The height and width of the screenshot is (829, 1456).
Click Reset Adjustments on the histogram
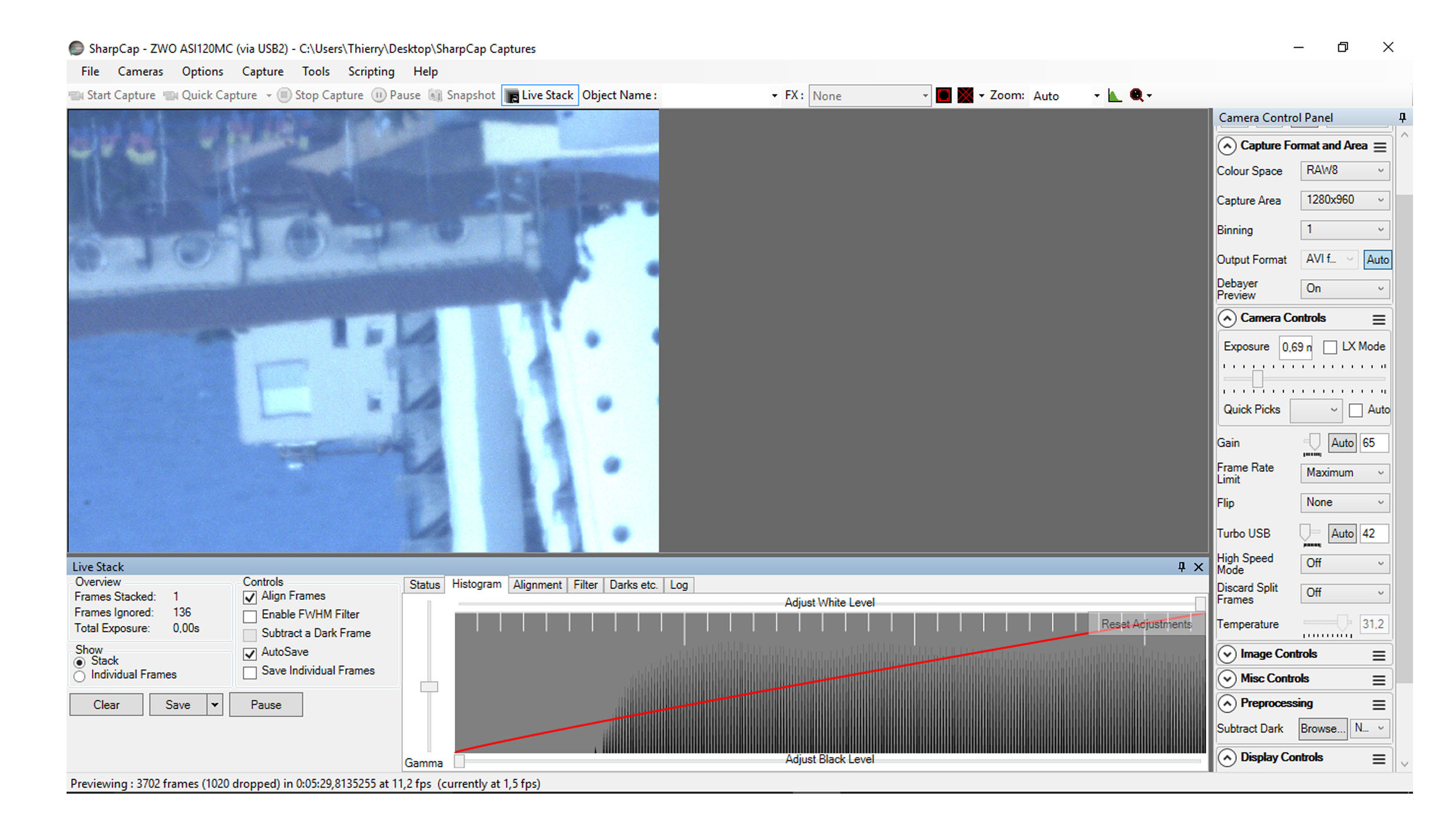coord(1146,624)
